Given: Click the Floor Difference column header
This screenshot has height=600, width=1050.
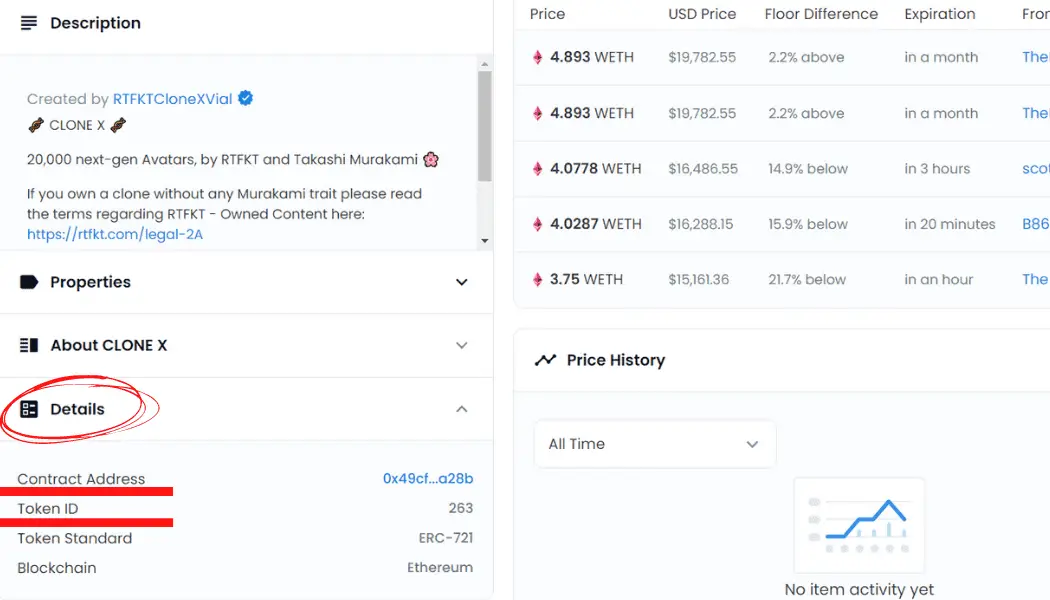Looking at the screenshot, I should pos(821,14).
